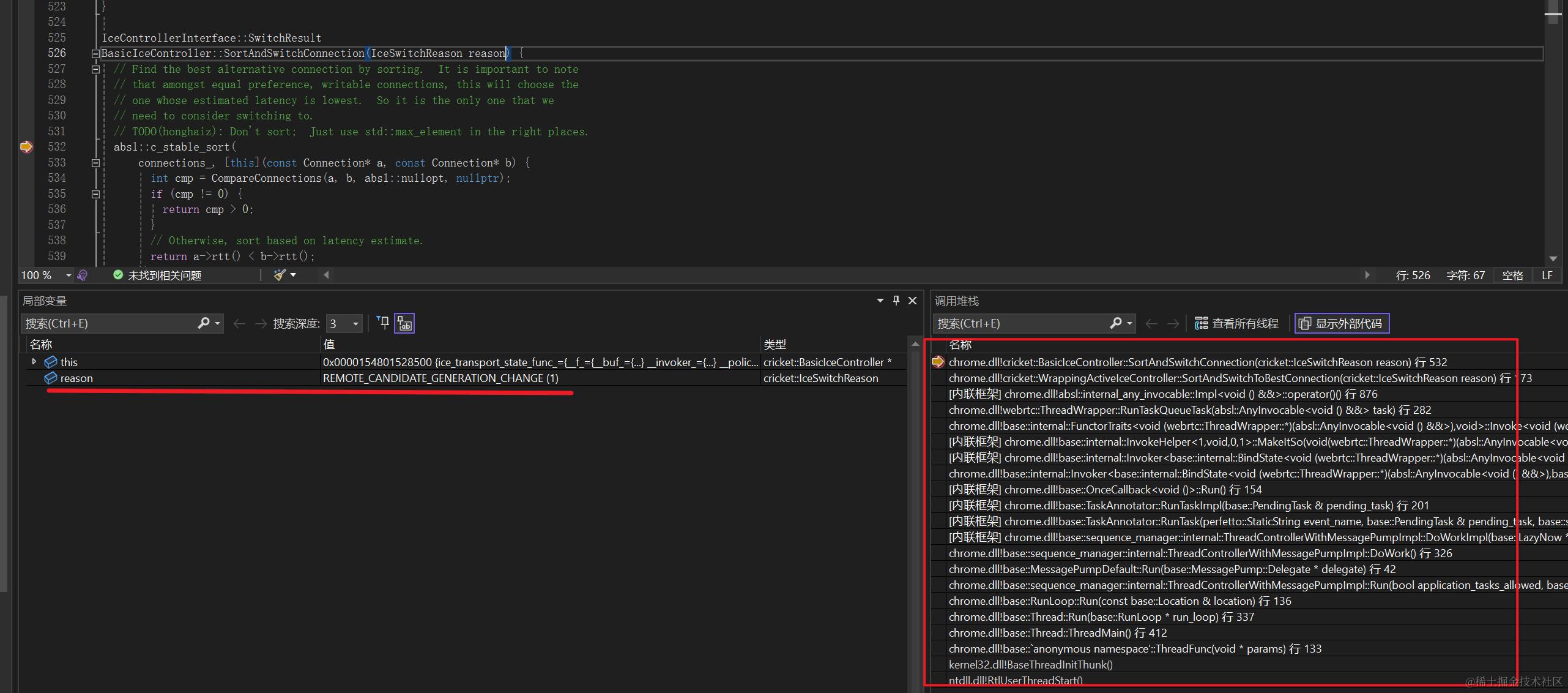Click the search magnifier in Call Stack panel
Screen dimensions: 1568x693
pyautogui.click(x=1116, y=323)
